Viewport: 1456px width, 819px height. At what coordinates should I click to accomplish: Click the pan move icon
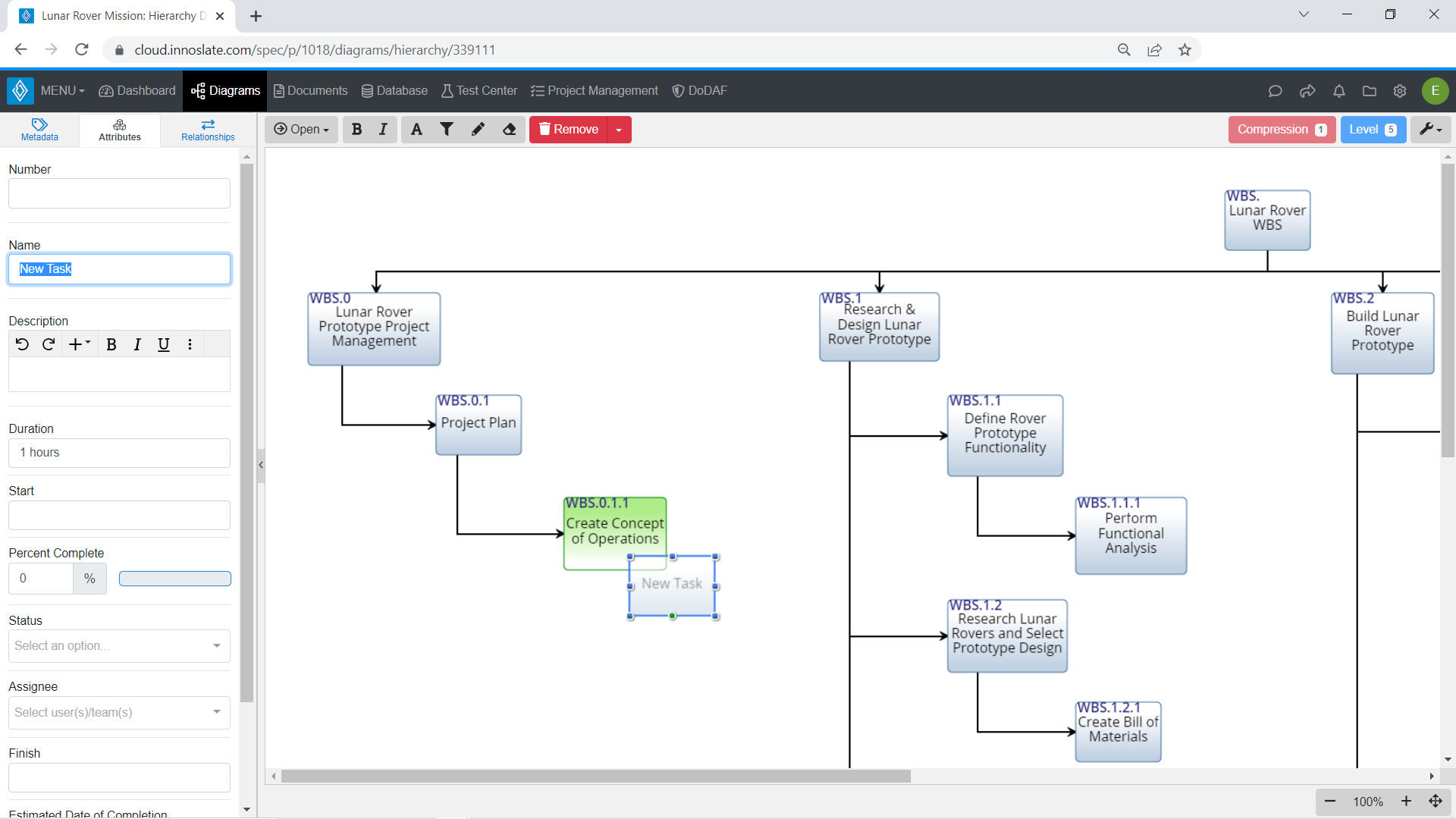pos(1436,802)
